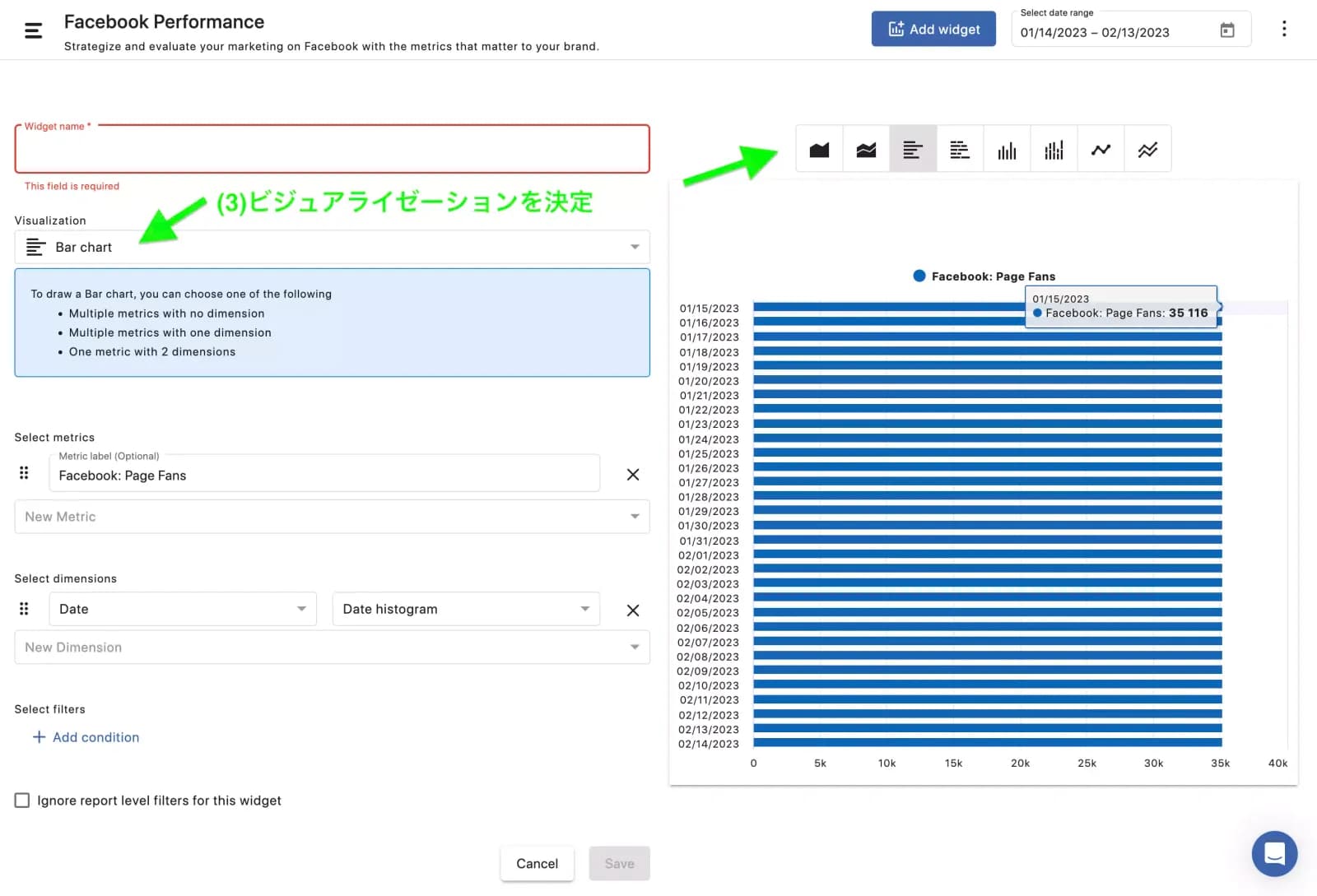The width and height of the screenshot is (1317, 896).
Task: Select the area chart visualization icon
Action: [x=819, y=150]
